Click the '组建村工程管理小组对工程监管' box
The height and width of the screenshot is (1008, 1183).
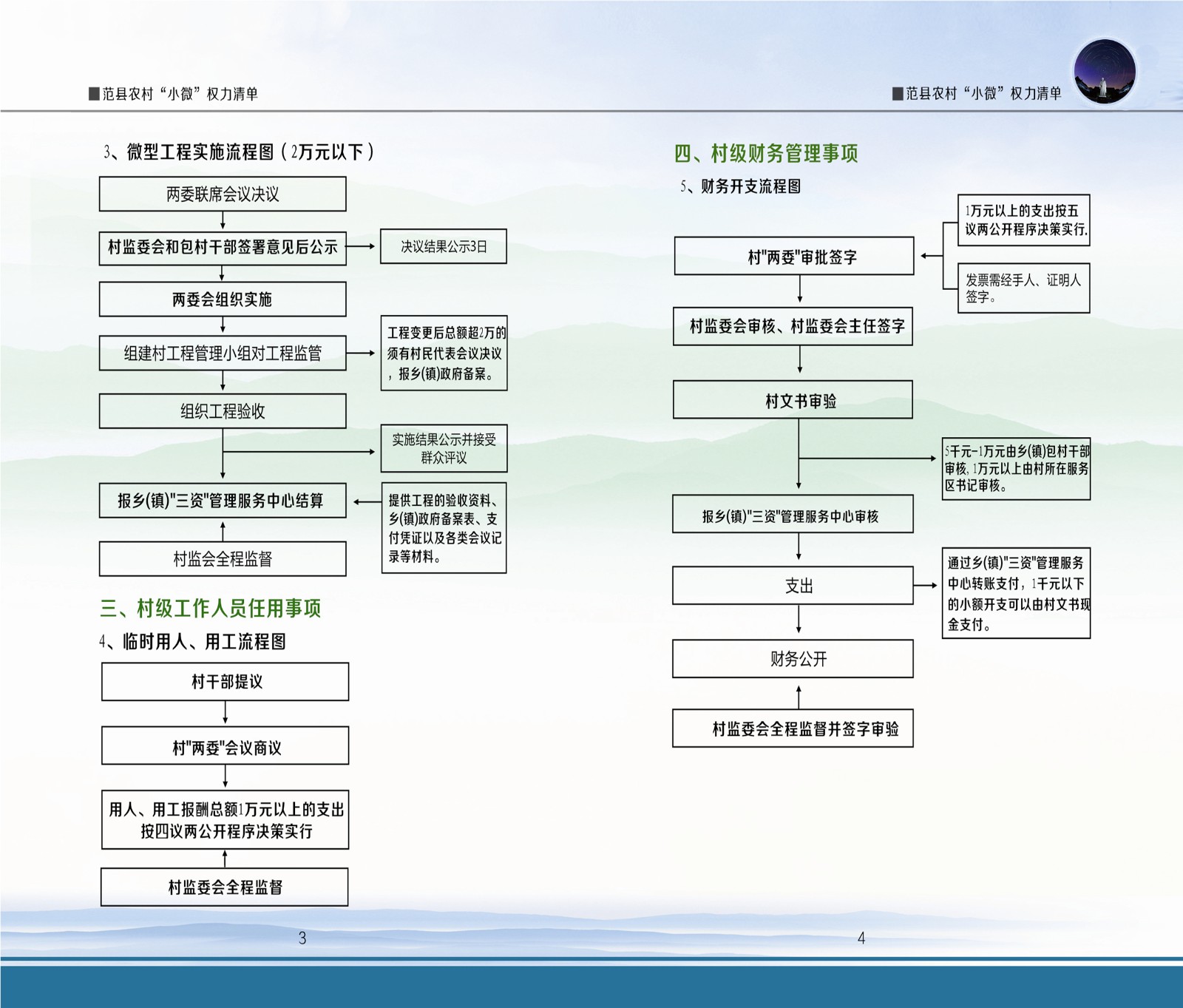(x=223, y=353)
